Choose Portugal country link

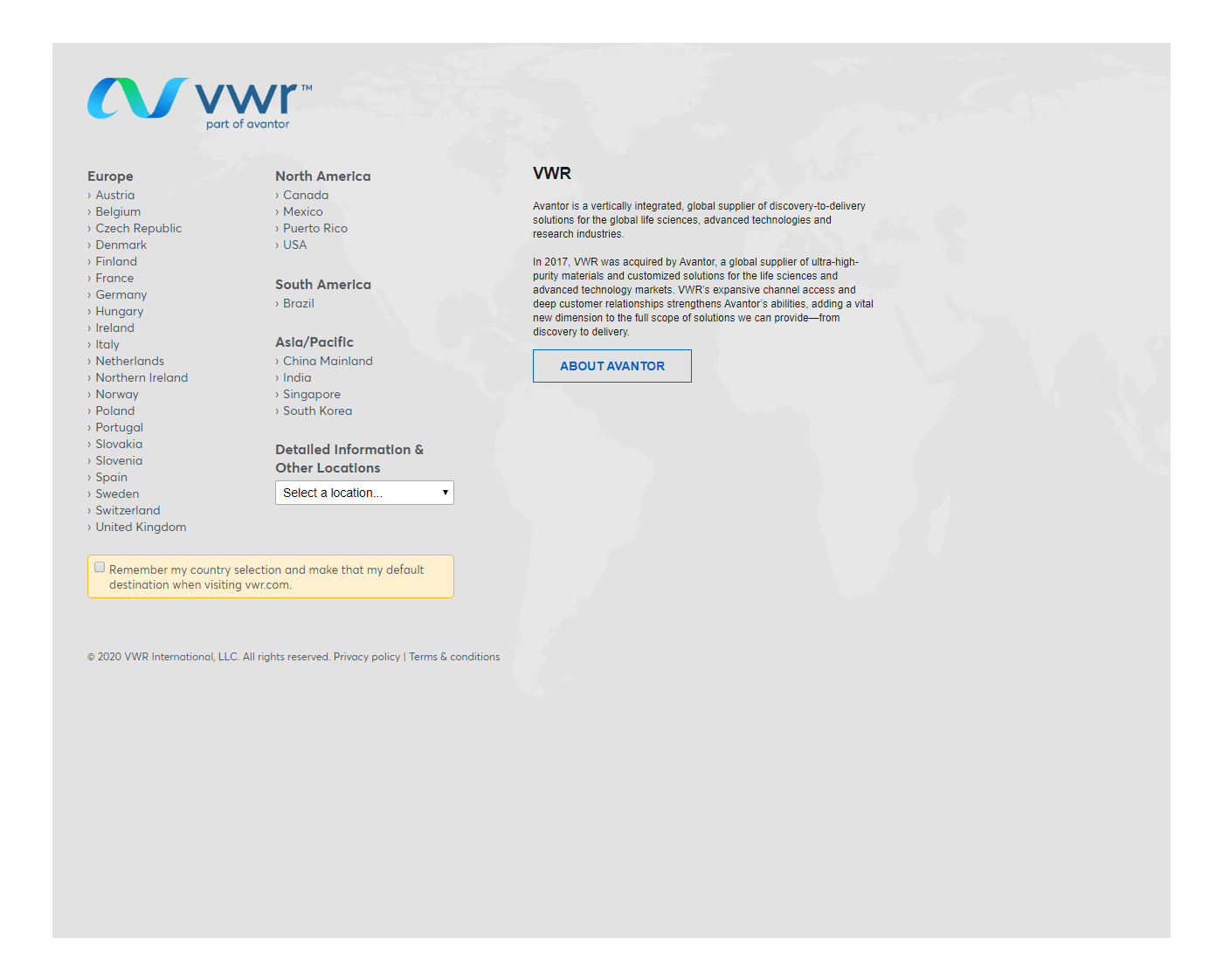click(119, 428)
